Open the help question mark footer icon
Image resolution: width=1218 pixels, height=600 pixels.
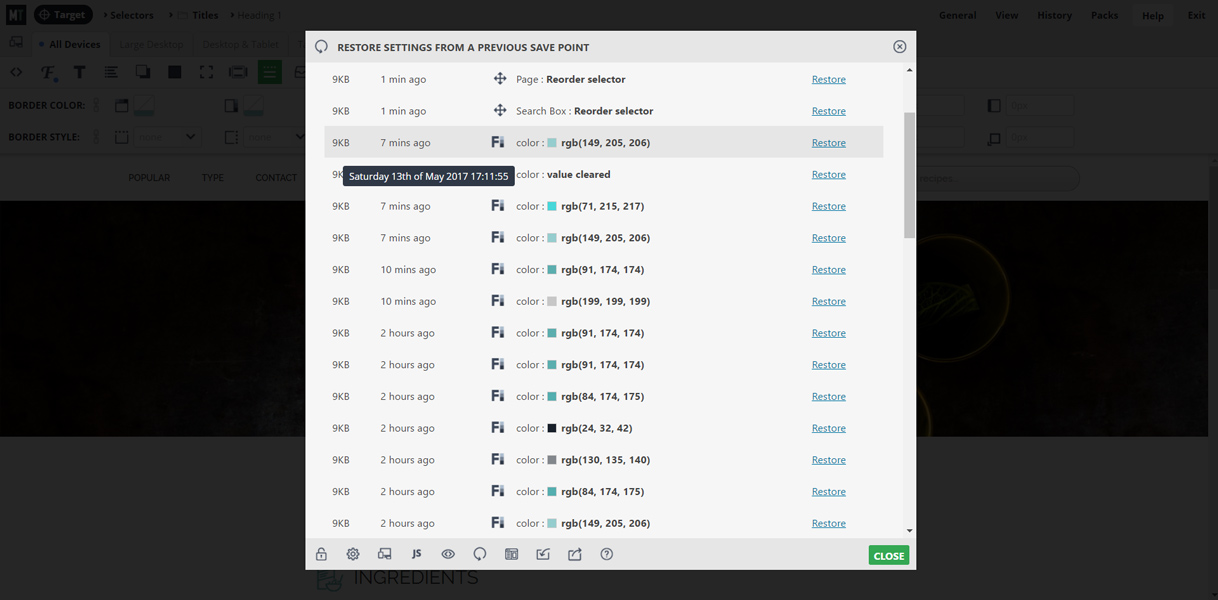(607, 554)
